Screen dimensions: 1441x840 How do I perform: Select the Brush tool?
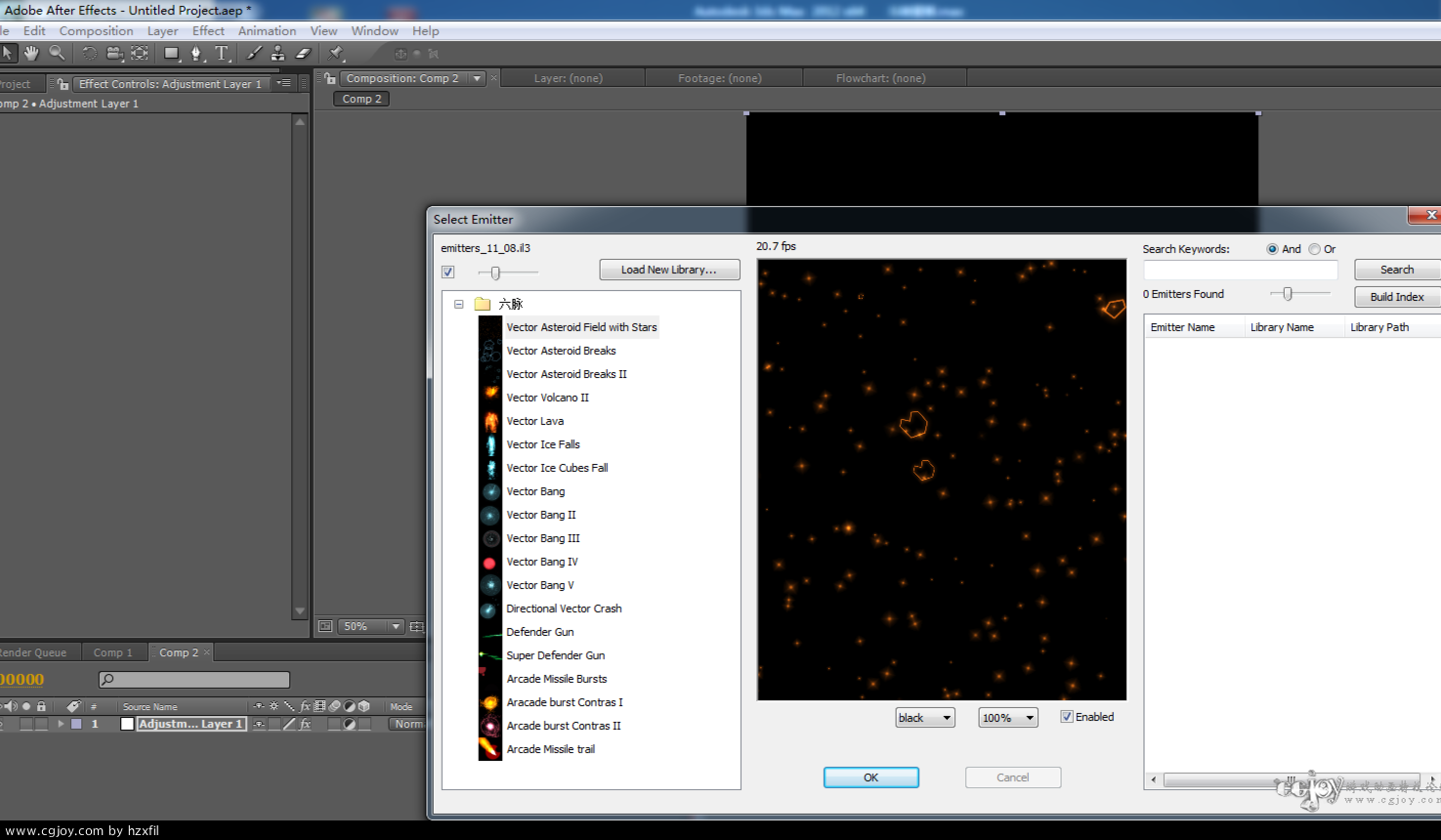click(254, 53)
